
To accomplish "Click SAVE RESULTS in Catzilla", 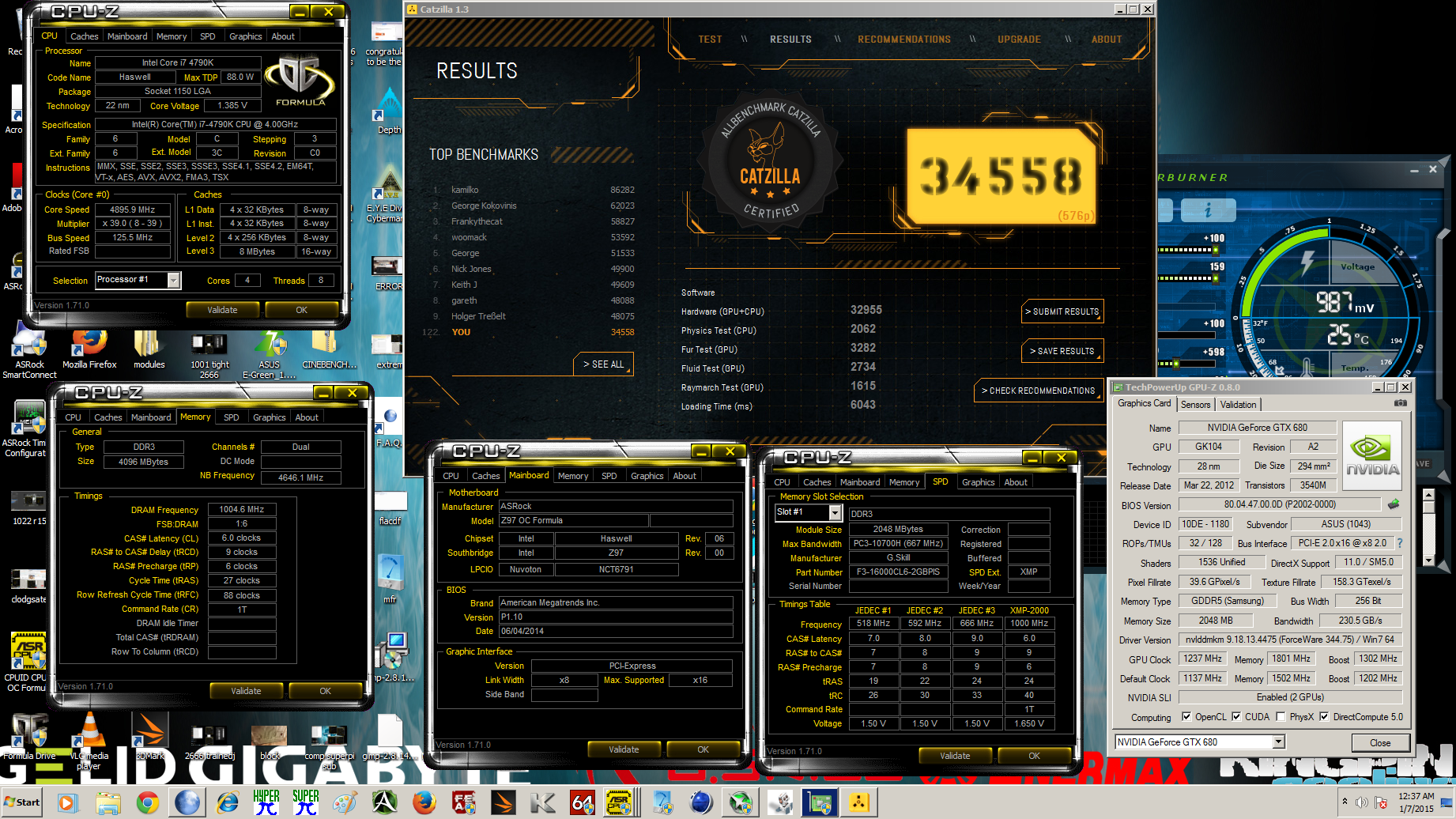I will click(x=1062, y=351).
